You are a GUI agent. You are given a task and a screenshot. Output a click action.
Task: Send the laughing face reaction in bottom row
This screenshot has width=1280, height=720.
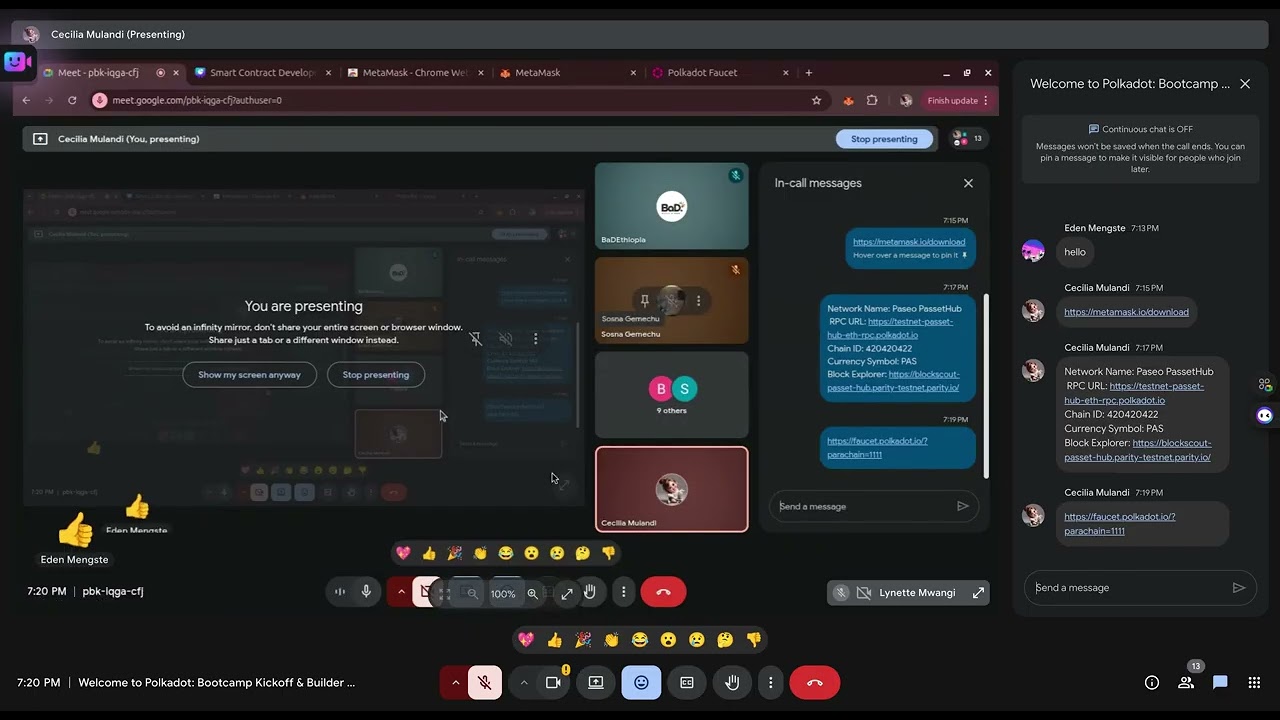click(x=640, y=640)
